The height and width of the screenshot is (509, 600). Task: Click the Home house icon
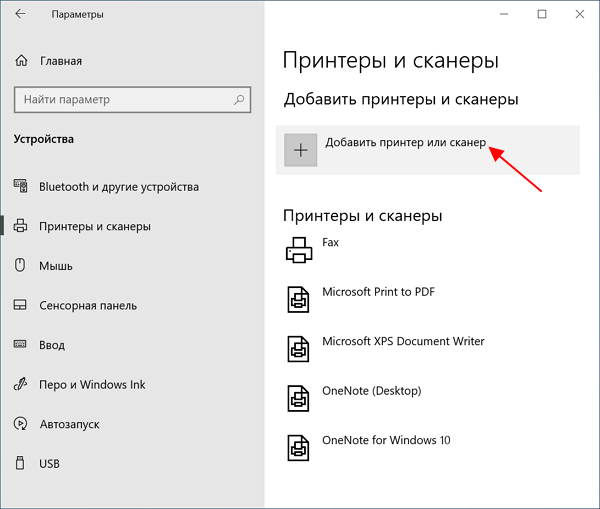(21, 60)
